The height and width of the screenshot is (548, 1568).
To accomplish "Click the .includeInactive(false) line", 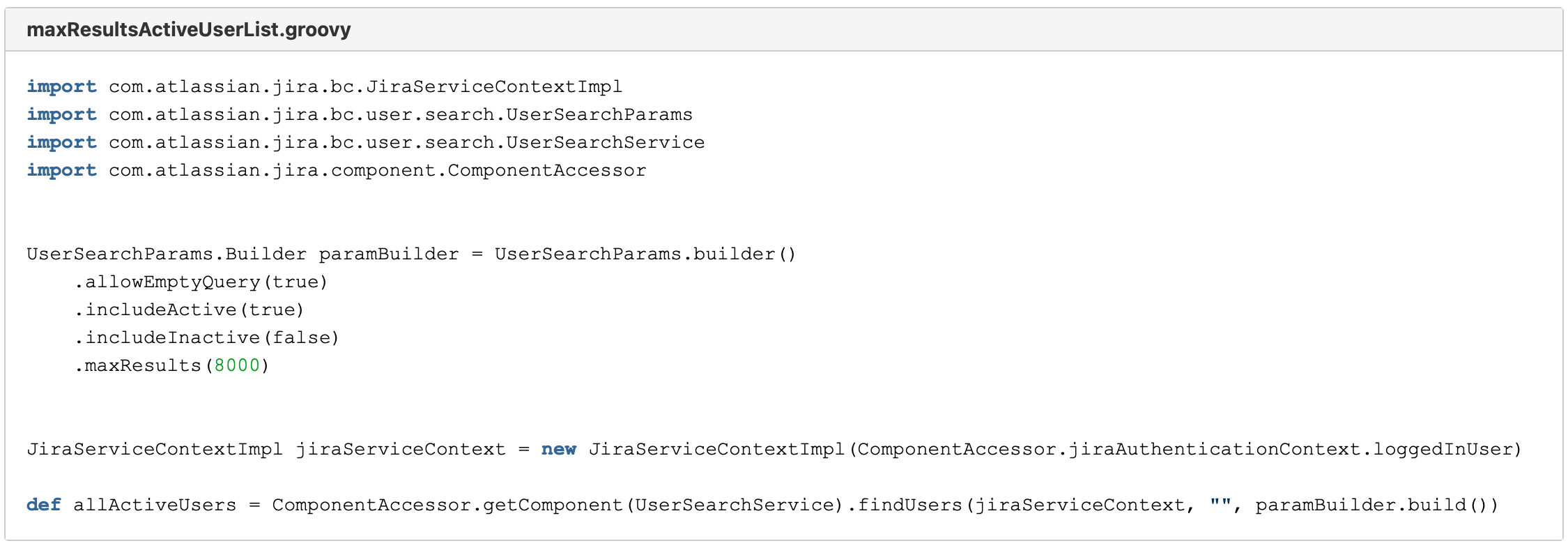I will (206, 337).
